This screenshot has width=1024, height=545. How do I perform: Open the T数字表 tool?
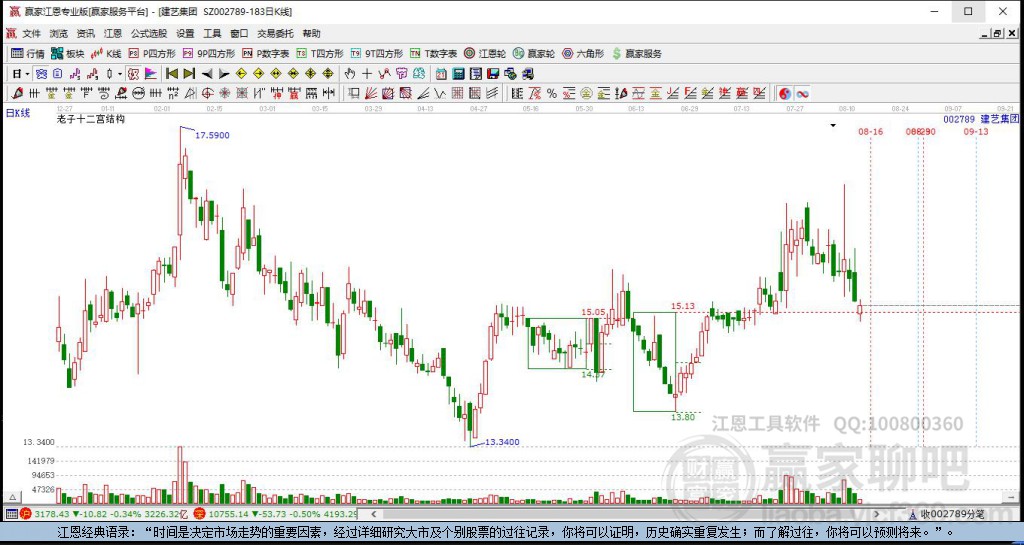pos(434,54)
